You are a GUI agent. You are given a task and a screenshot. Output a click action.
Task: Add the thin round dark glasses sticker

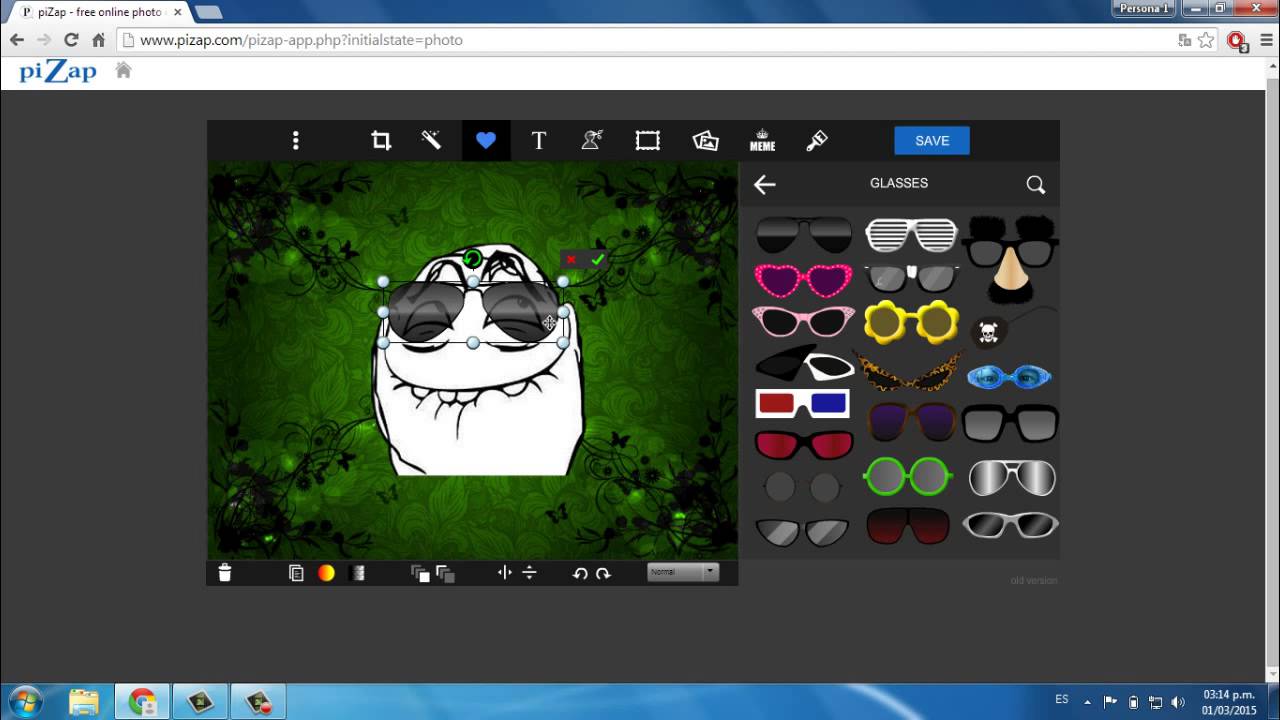802,487
